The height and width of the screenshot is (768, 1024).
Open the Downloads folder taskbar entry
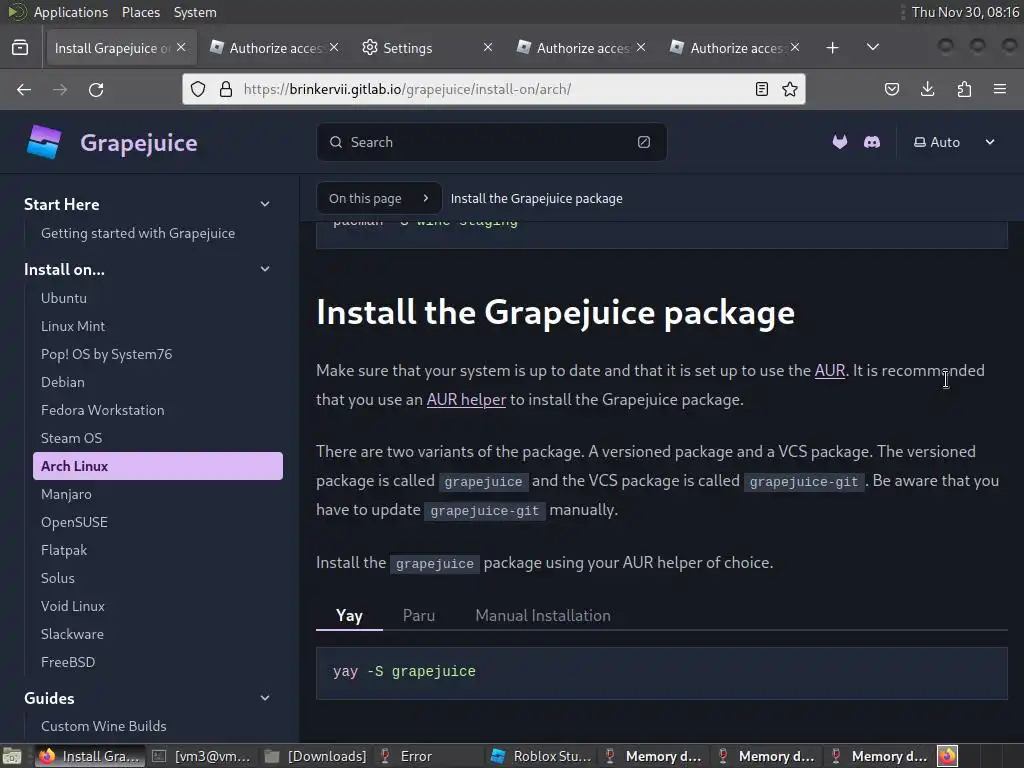(x=317, y=756)
